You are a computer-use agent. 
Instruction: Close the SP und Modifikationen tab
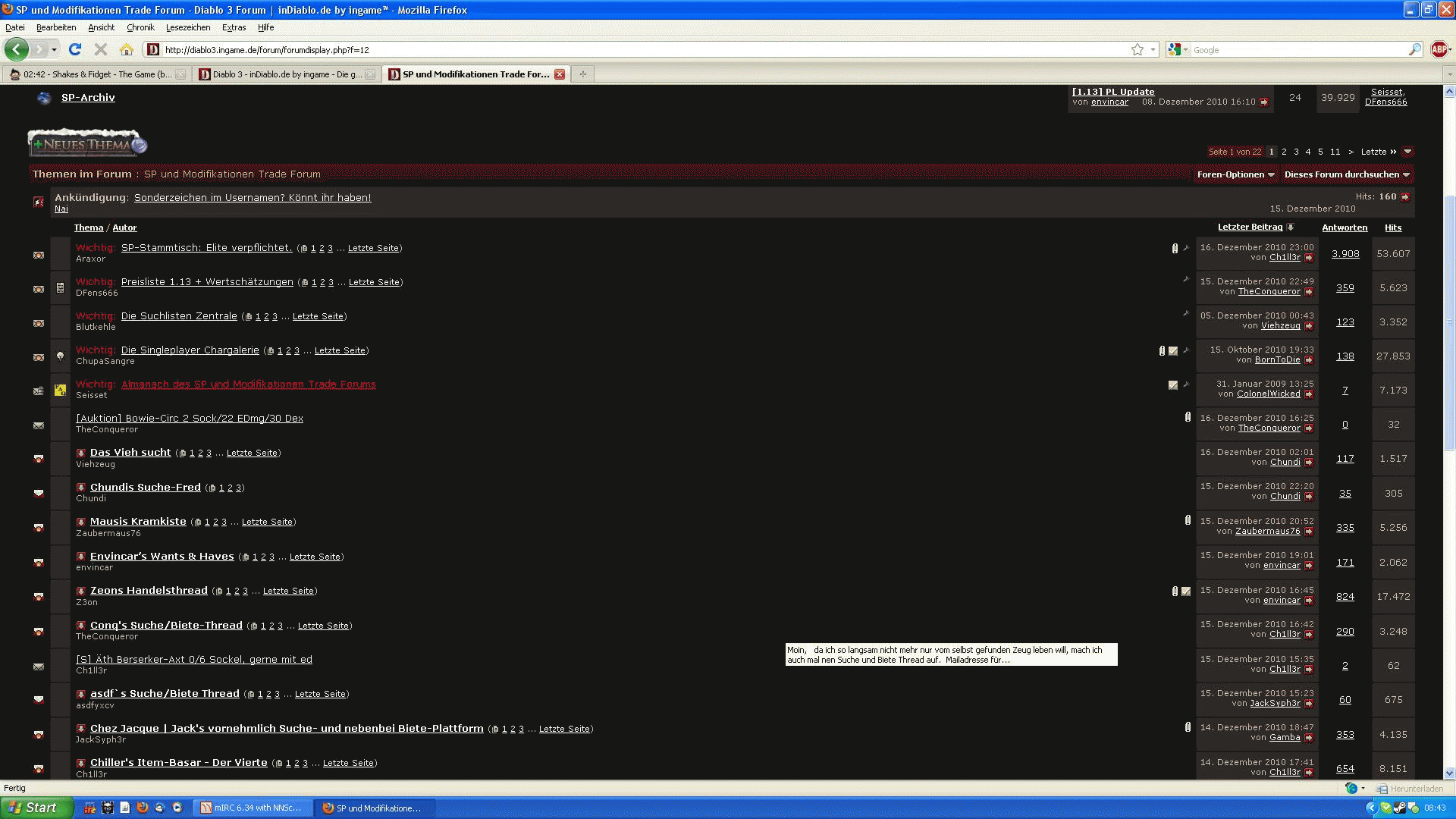[x=559, y=74]
